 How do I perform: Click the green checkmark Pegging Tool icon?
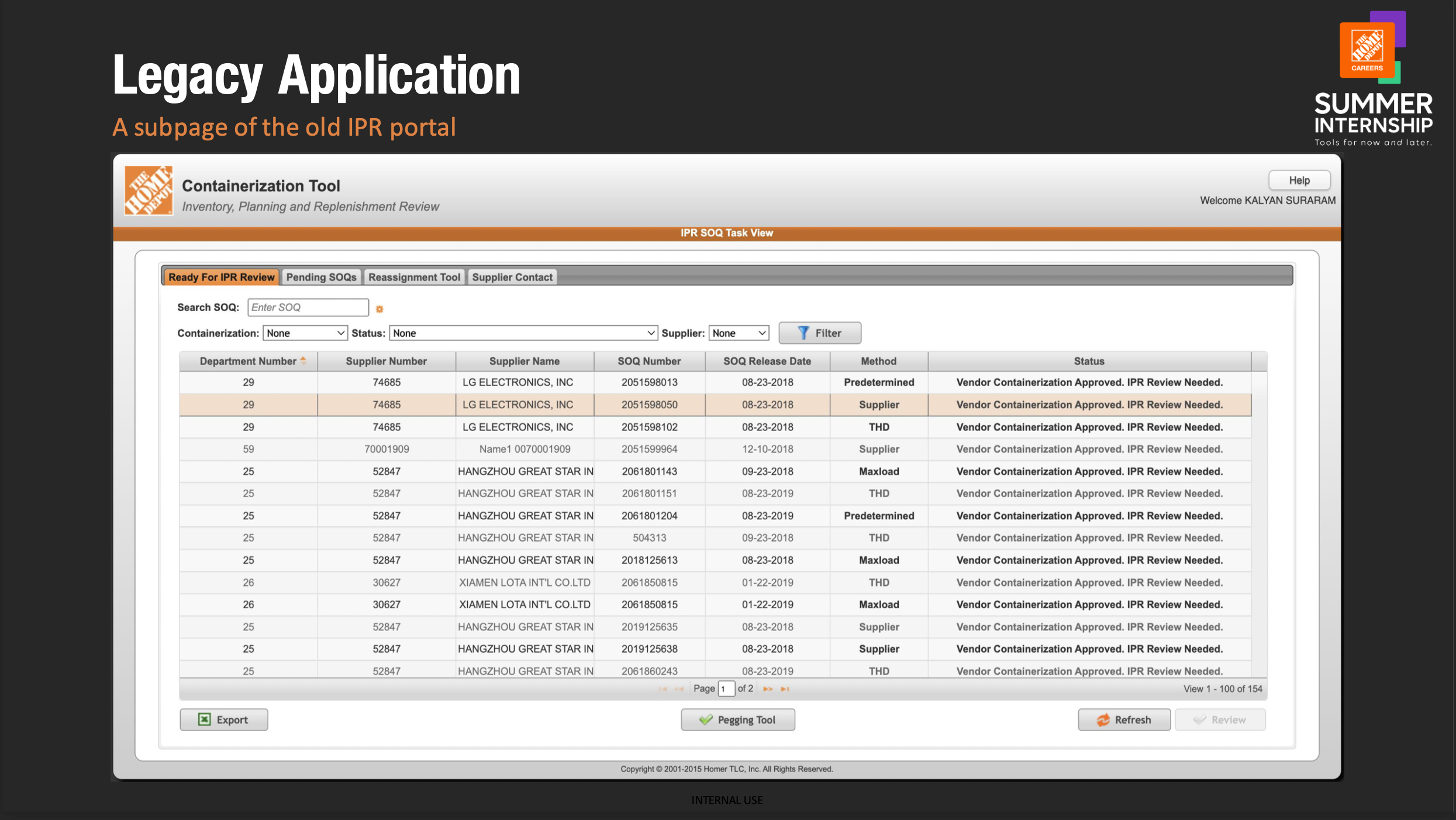pos(706,719)
